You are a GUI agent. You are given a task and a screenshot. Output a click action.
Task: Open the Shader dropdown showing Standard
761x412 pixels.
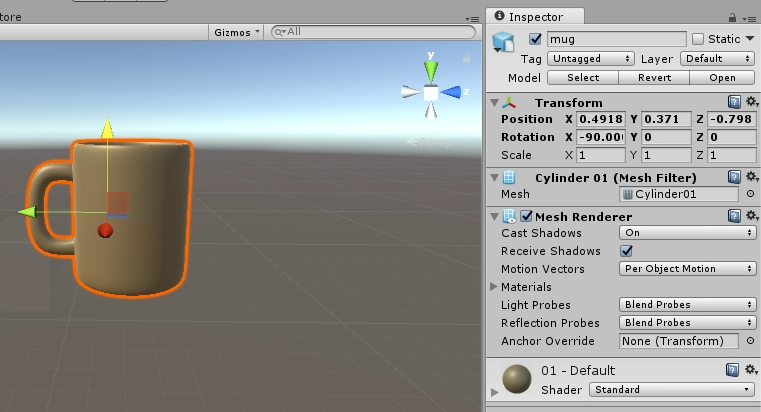[x=672, y=390]
